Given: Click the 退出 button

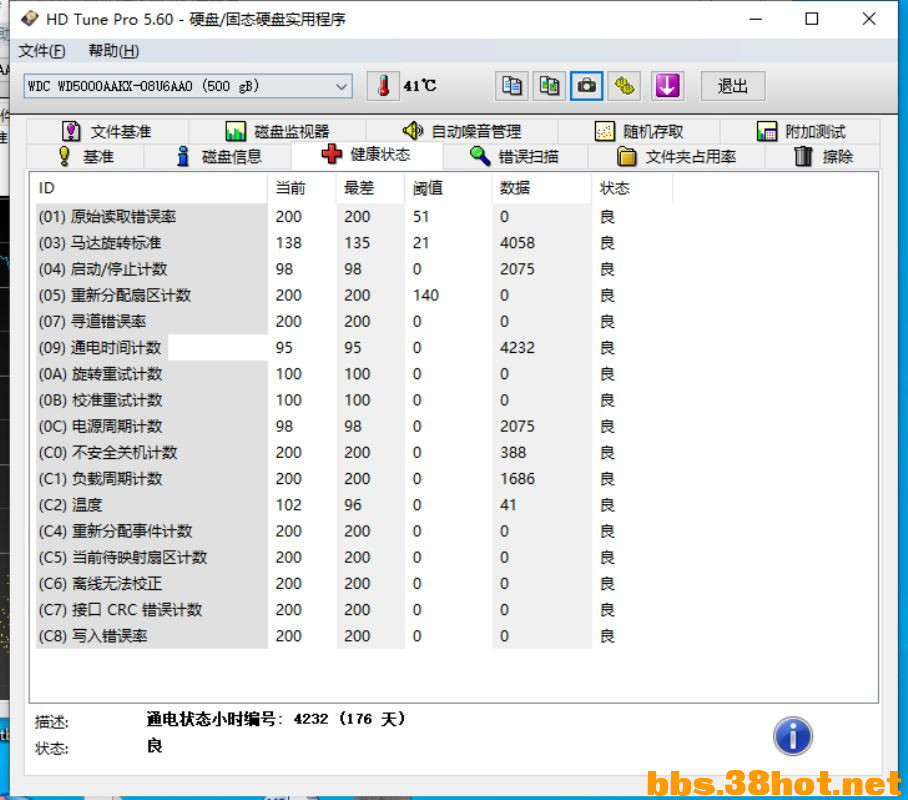Looking at the screenshot, I should (x=733, y=86).
